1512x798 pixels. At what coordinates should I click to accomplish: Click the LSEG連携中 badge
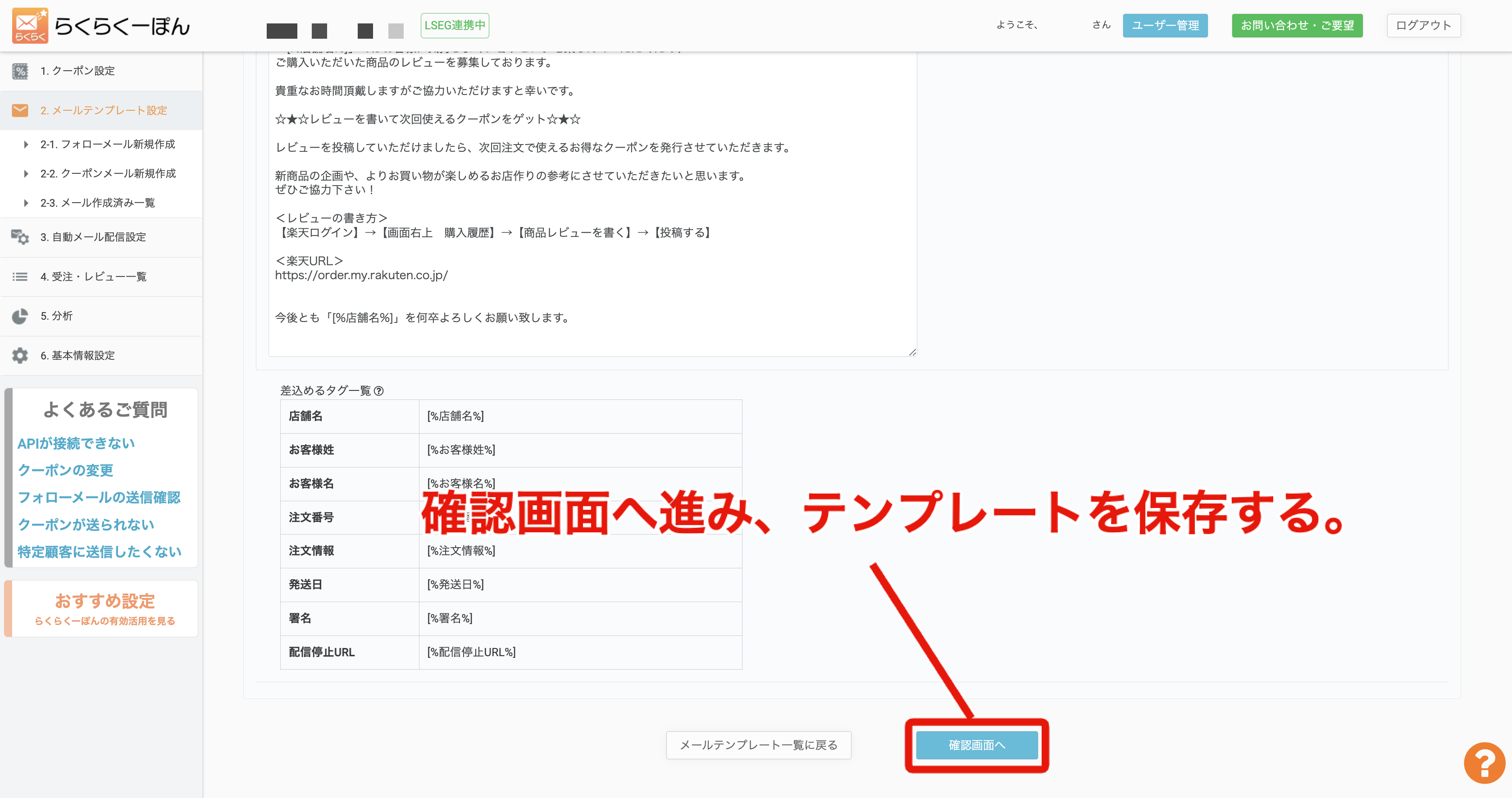[455, 25]
